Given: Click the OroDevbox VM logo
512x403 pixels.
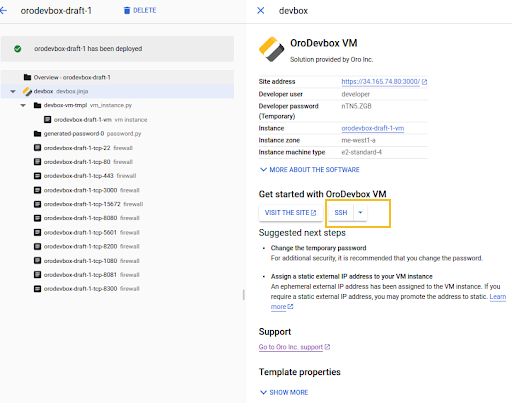Looking at the screenshot, I should 271,49.
